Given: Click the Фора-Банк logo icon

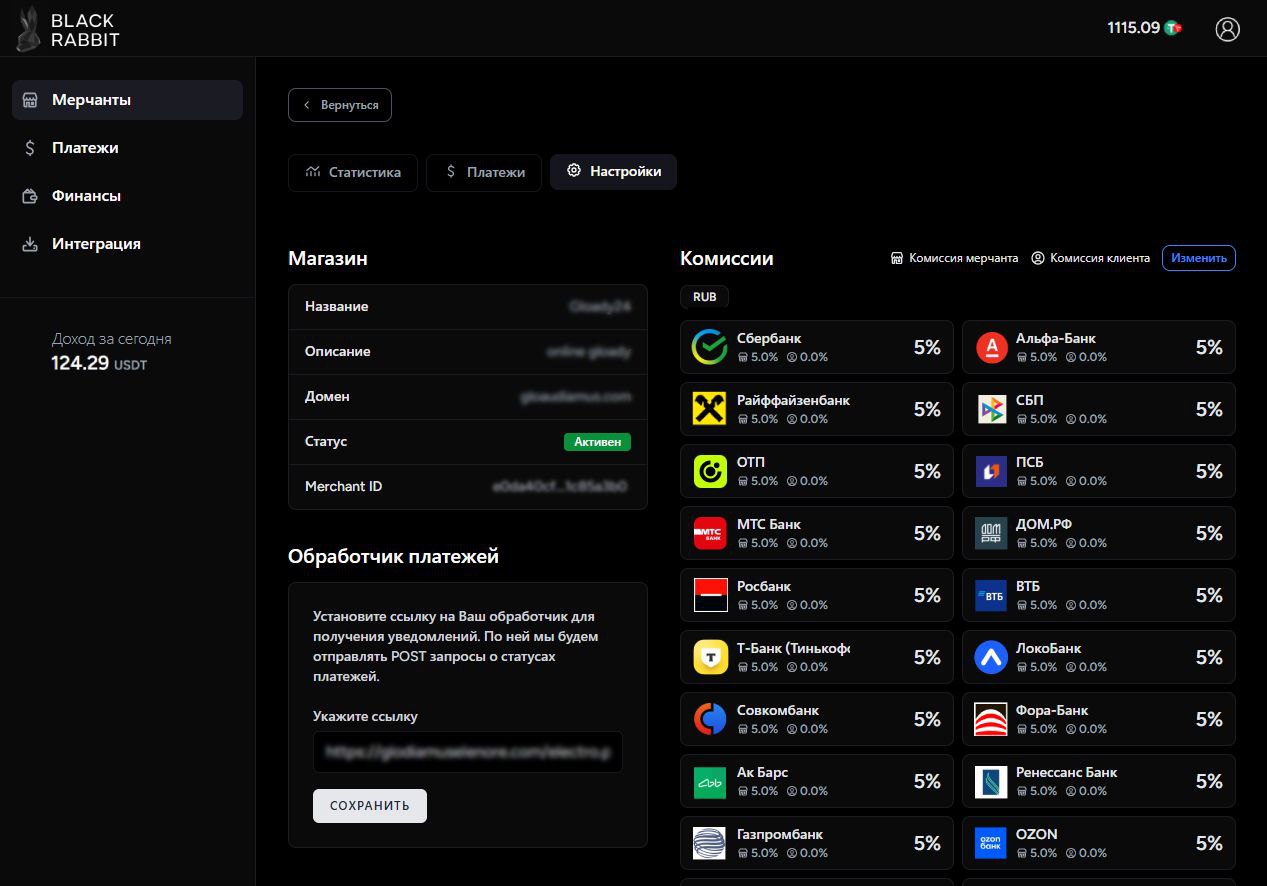Looking at the screenshot, I should tap(991, 719).
